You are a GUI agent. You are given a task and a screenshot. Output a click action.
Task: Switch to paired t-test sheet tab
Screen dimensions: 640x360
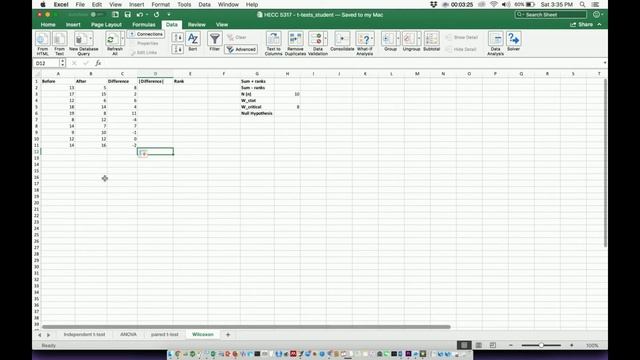coord(164,334)
